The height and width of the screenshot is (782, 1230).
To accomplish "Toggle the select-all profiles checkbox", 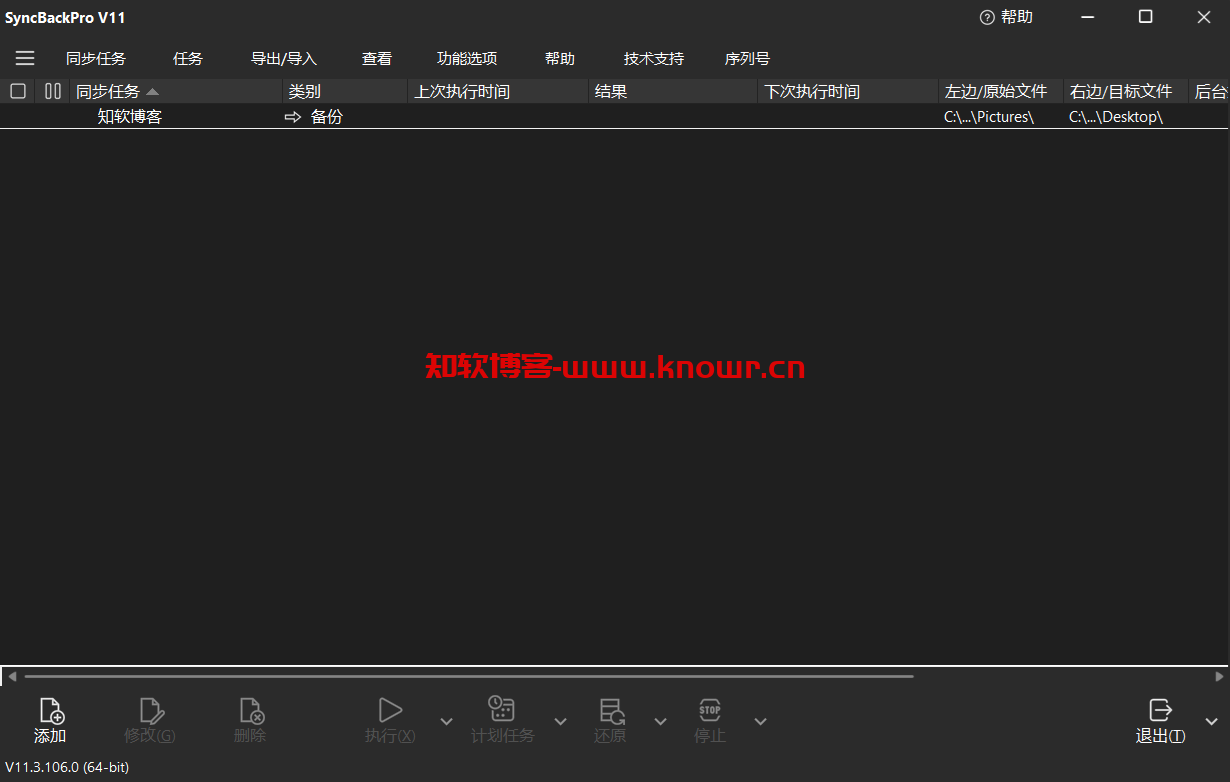I will pos(18,91).
